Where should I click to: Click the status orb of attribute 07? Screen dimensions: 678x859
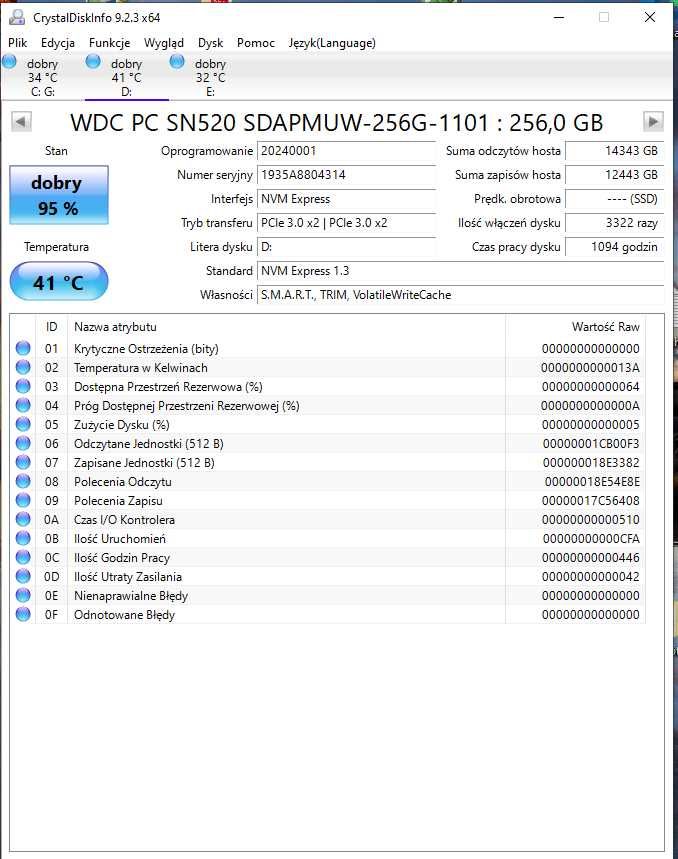click(23, 462)
